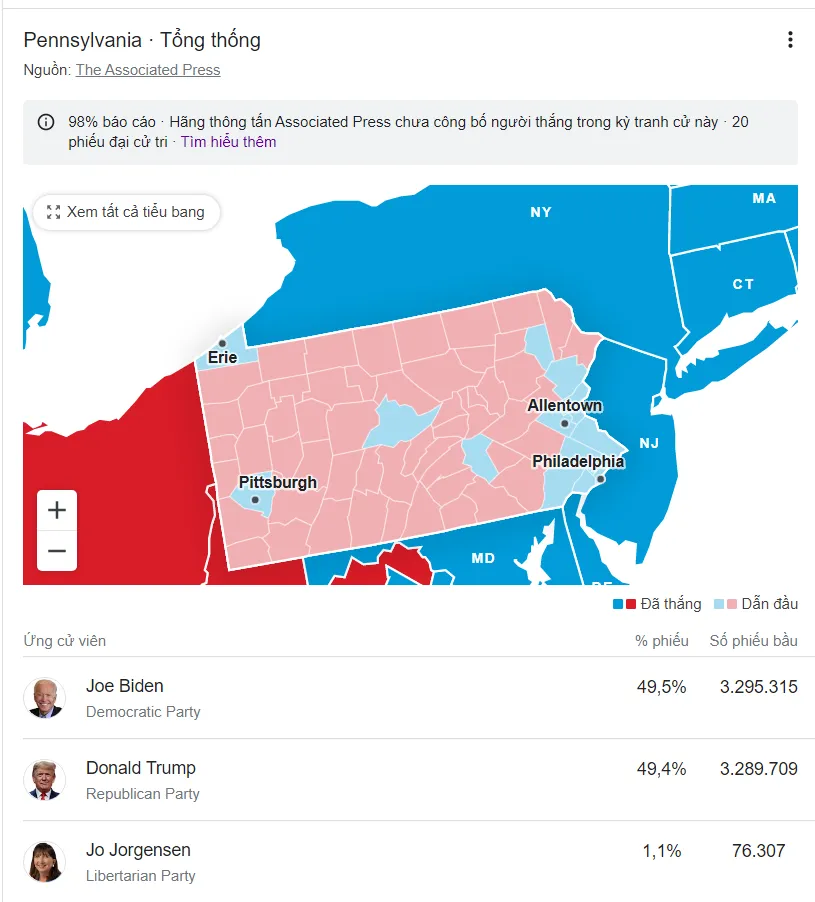
Task: Click the Erie city marker on the map
Action: tap(223, 343)
